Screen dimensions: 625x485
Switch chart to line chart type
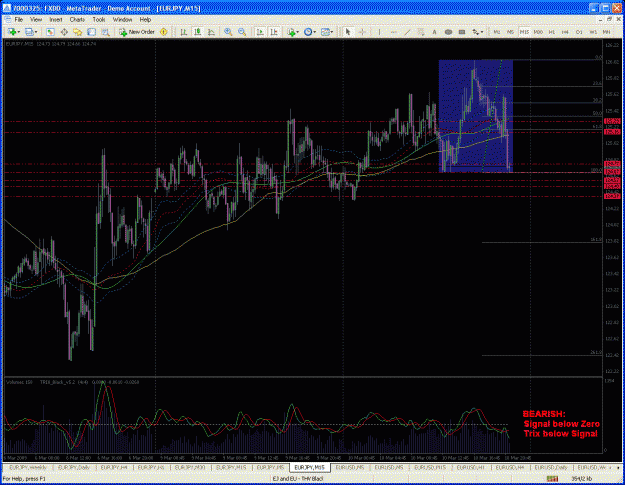[211, 32]
